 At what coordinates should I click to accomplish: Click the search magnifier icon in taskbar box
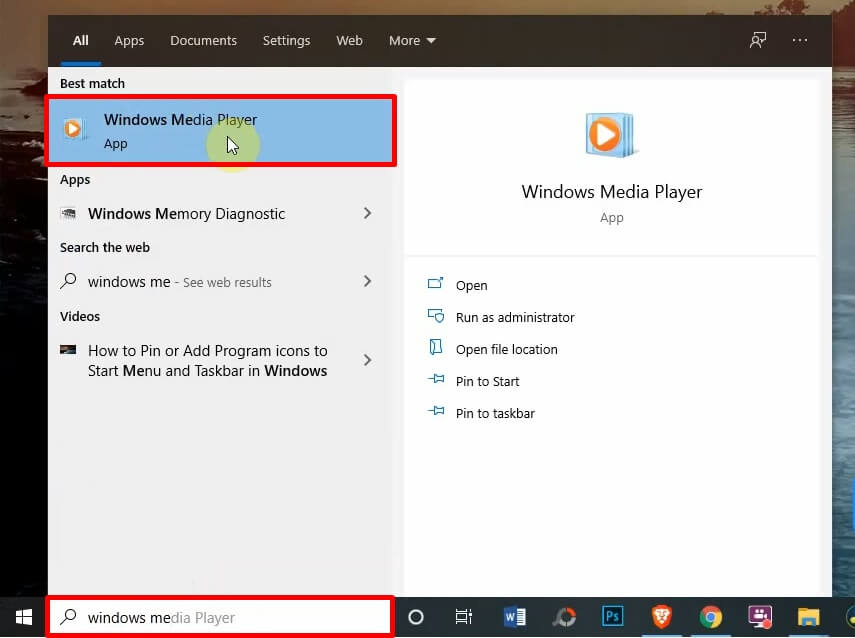[x=68, y=617]
